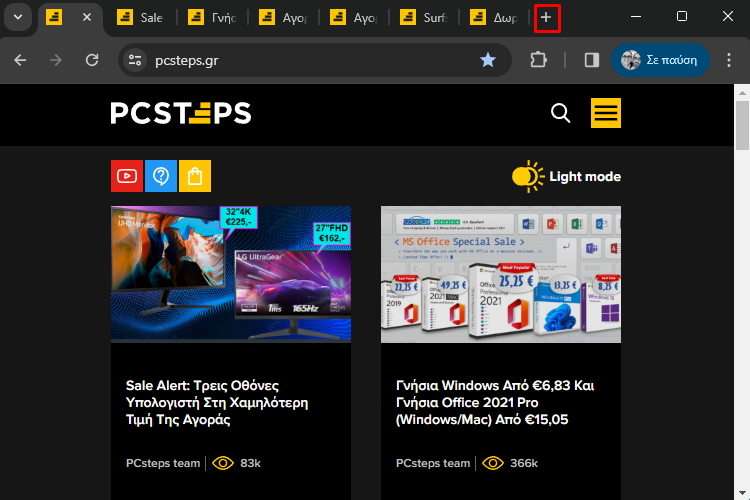
Task: Click the 83k views eye icon
Action: (x=222, y=463)
